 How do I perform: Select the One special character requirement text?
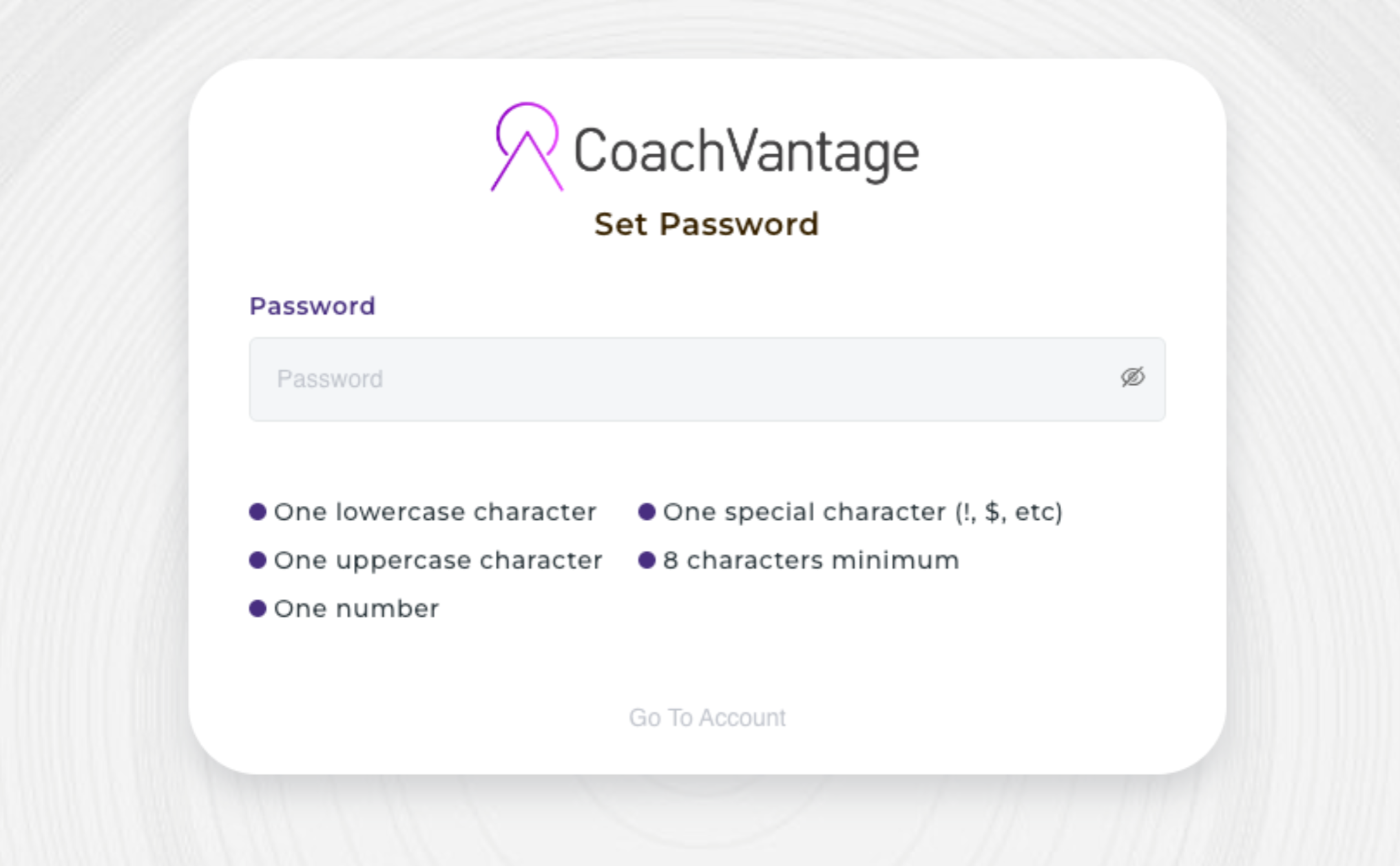click(863, 512)
